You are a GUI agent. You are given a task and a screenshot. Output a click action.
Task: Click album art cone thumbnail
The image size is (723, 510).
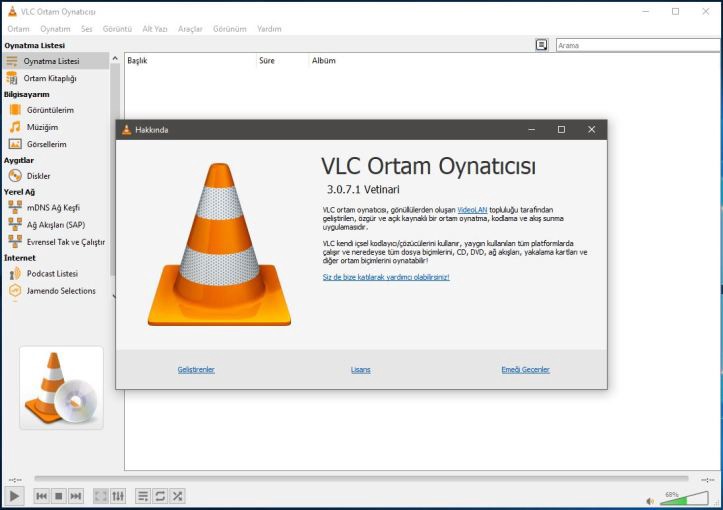(61, 388)
